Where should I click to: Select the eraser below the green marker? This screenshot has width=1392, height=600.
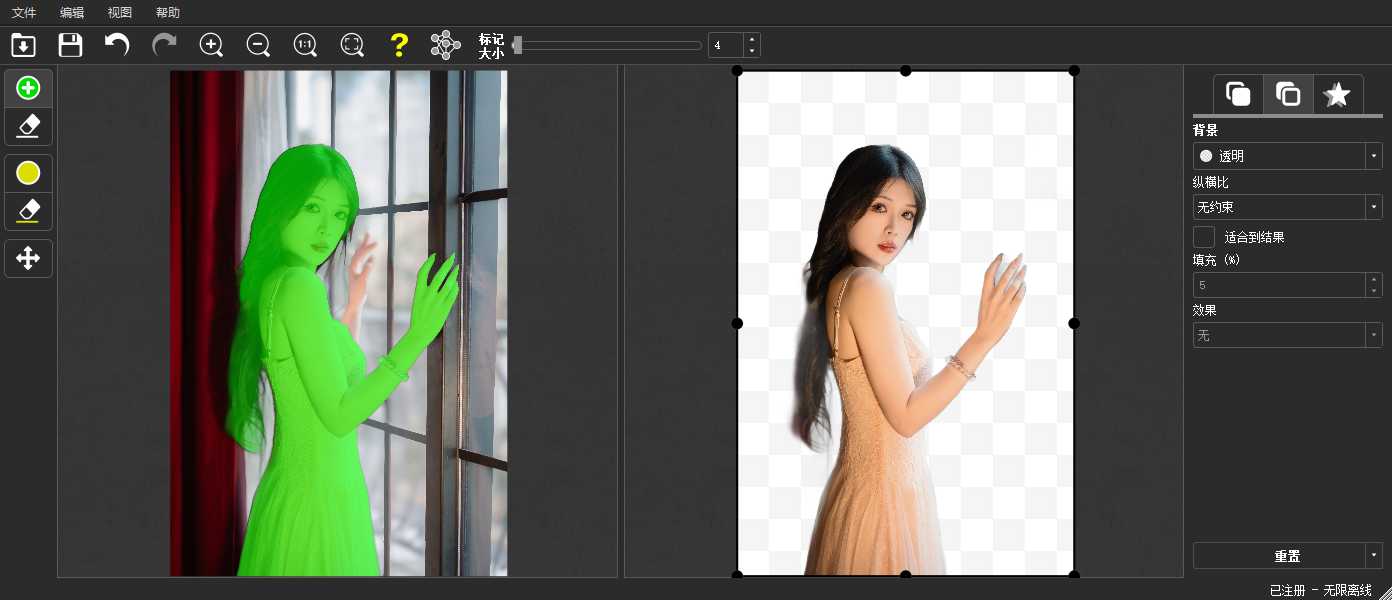pyautogui.click(x=28, y=126)
